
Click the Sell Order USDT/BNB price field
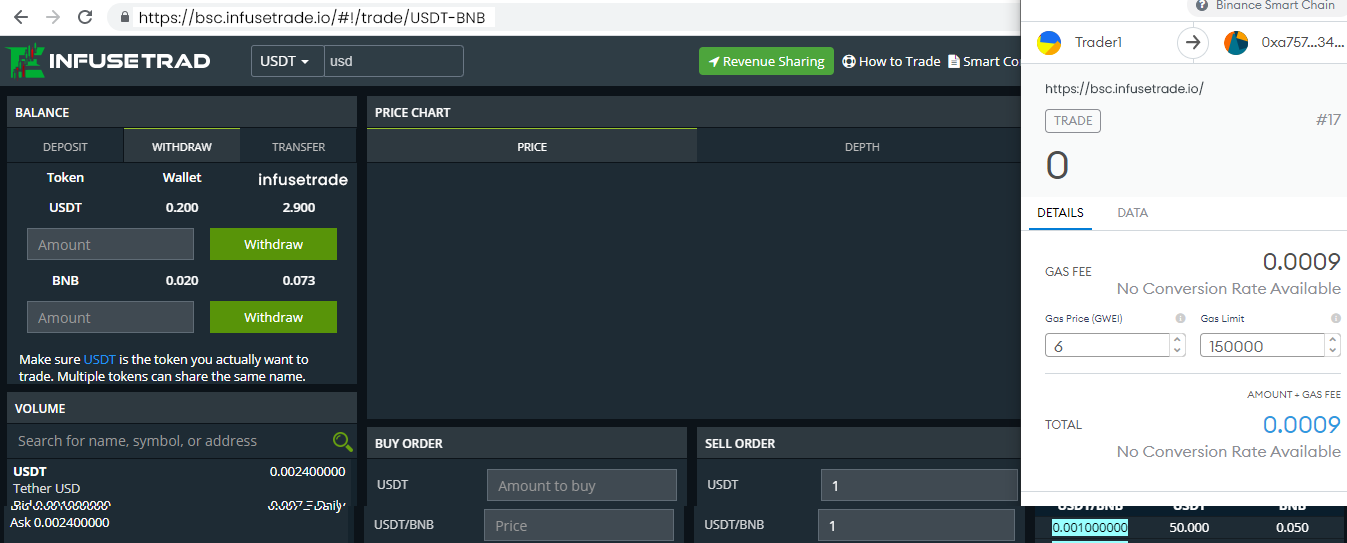[916, 525]
